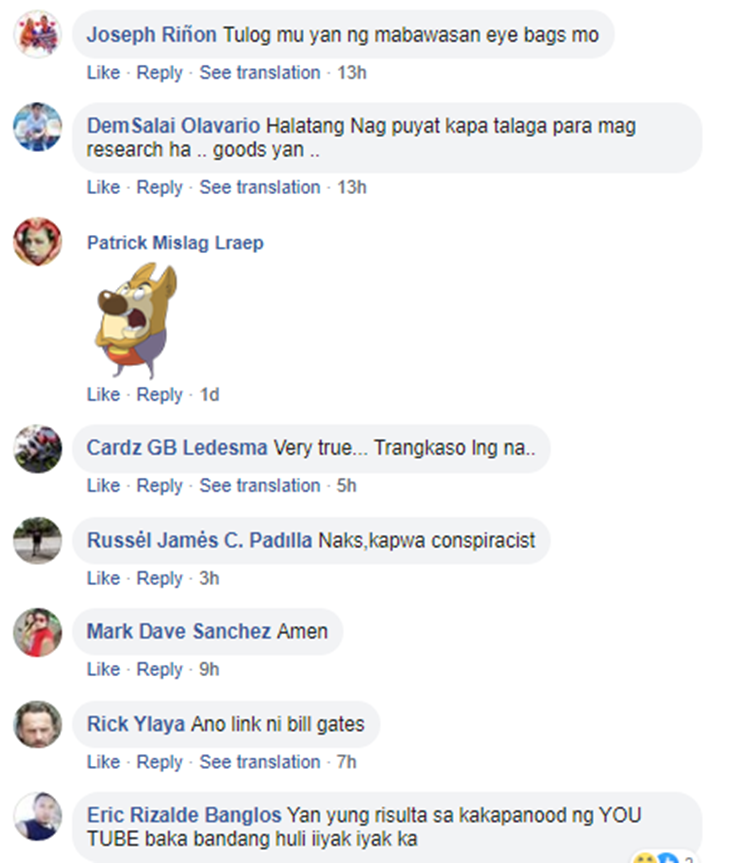See translation of Cardz GB Ledesma's comment
This screenshot has width=750, height=863.
pos(260,485)
